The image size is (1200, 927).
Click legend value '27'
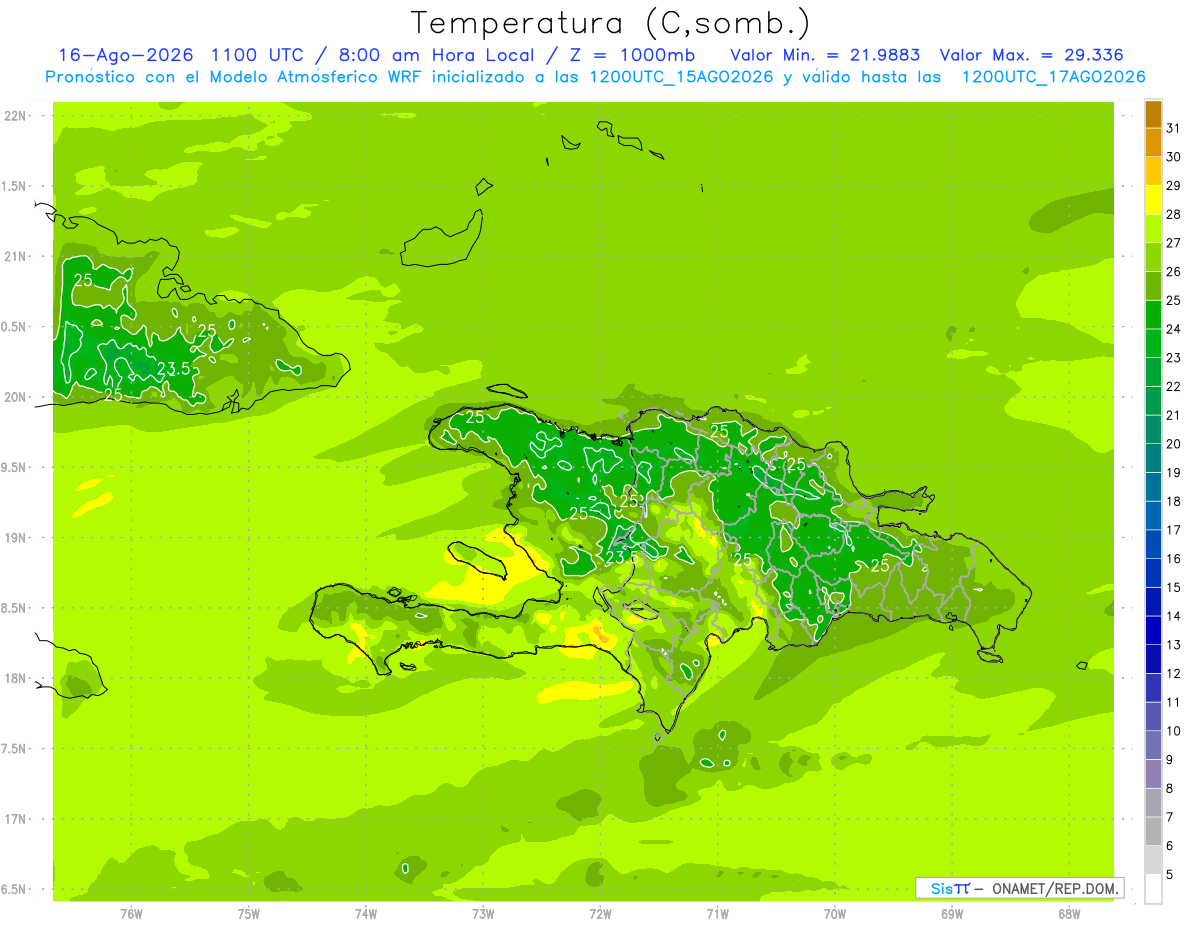point(1174,243)
